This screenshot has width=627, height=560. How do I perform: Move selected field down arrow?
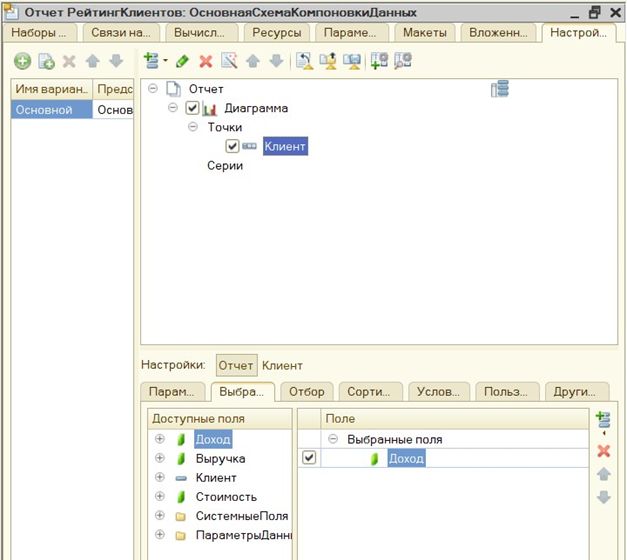click(603, 498)
